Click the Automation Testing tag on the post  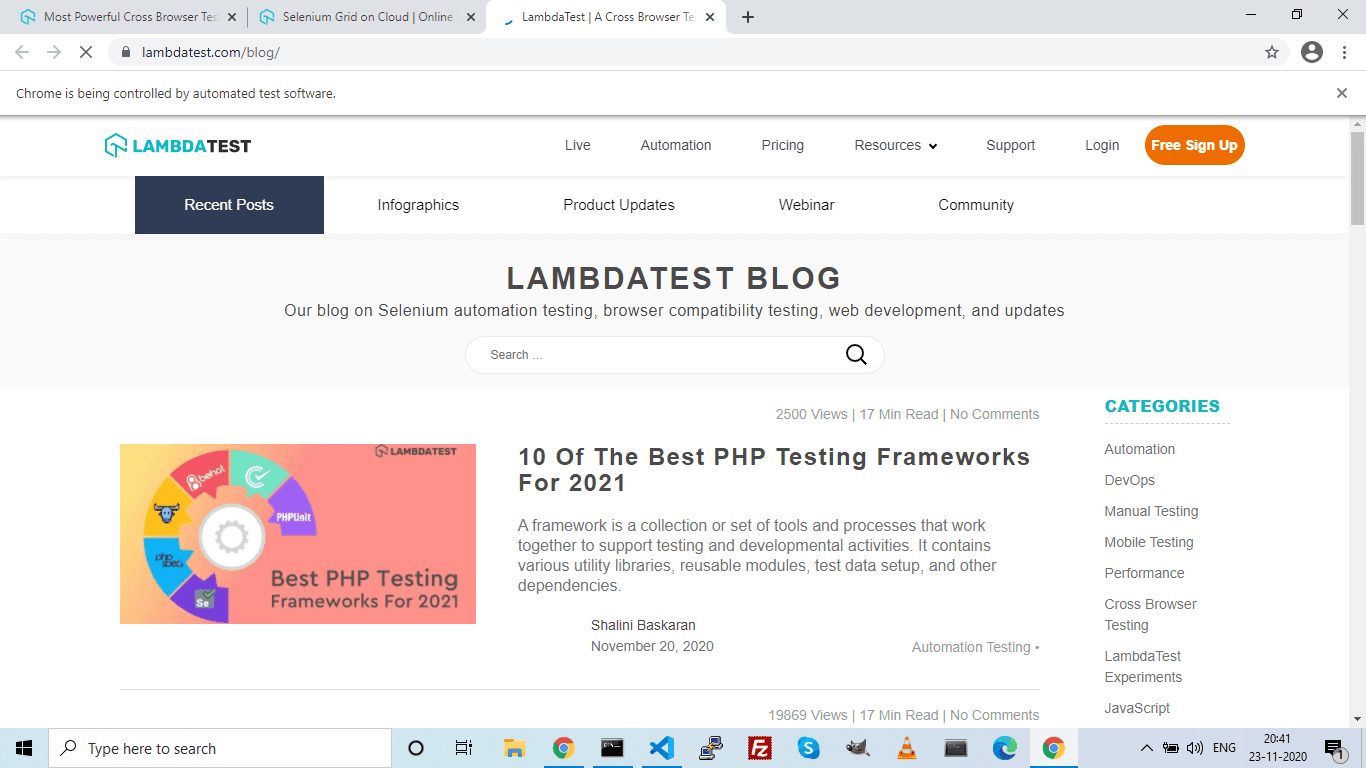pyautogui.click(x=971, y=647)
